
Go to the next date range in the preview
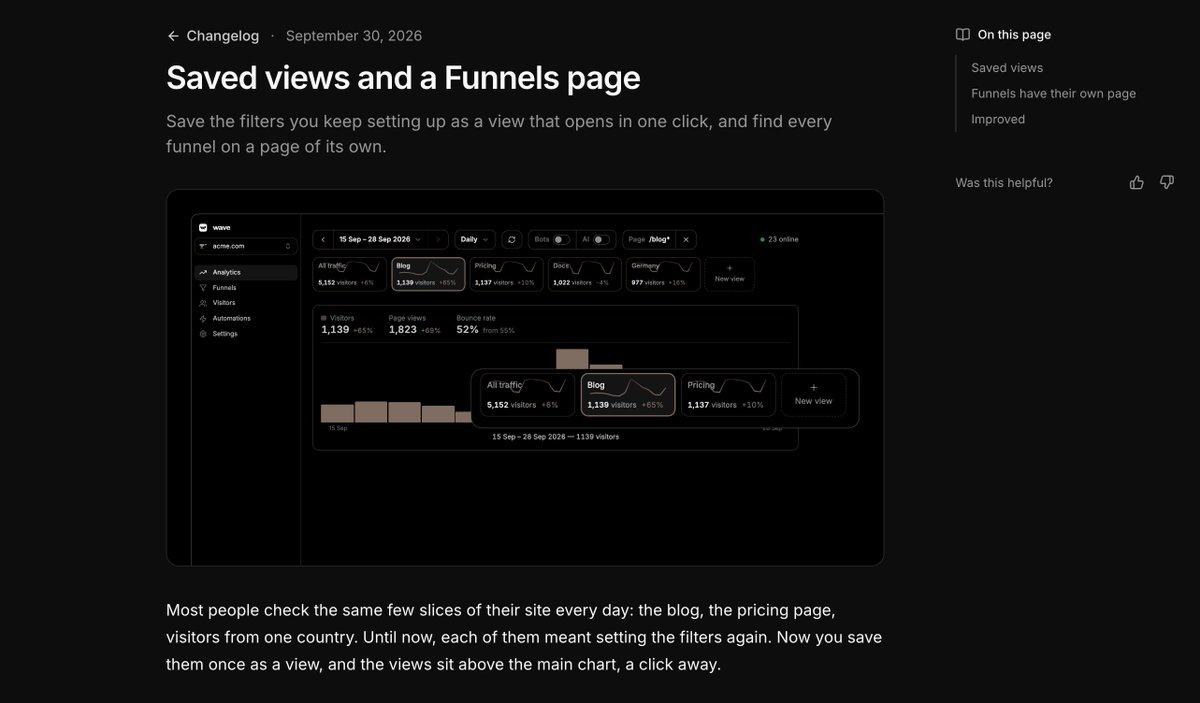pos(438,239)
